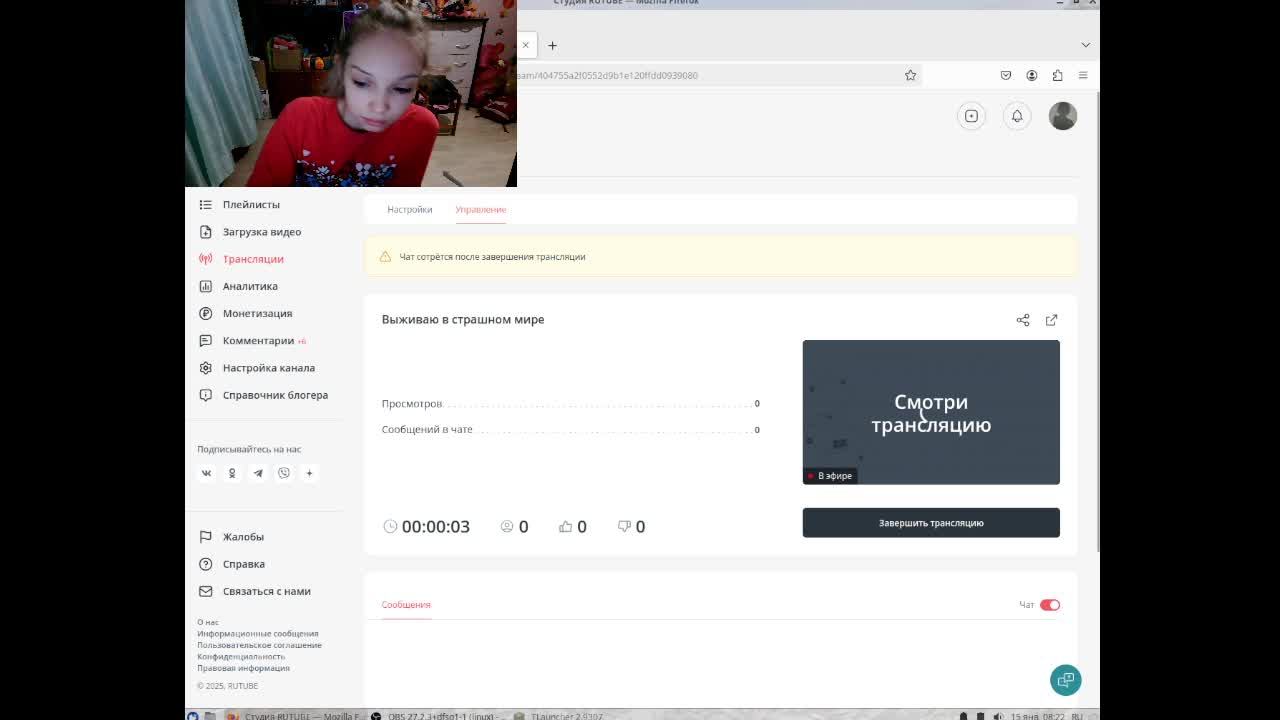Open the Плейлисты sidebar section
The height and width of the screenshot is (720, 1280).
251,204
